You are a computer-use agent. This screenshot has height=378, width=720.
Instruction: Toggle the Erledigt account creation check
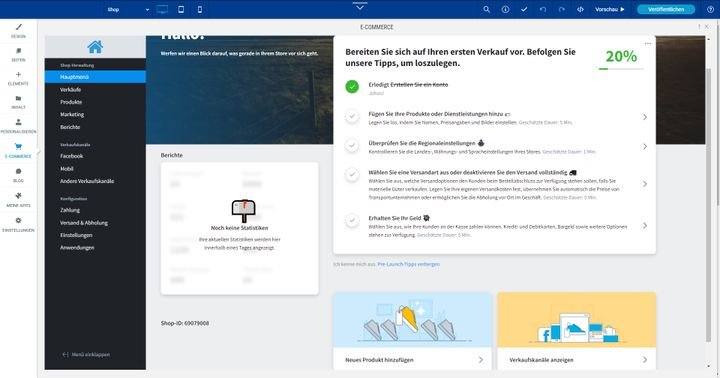tap(352, 86)
